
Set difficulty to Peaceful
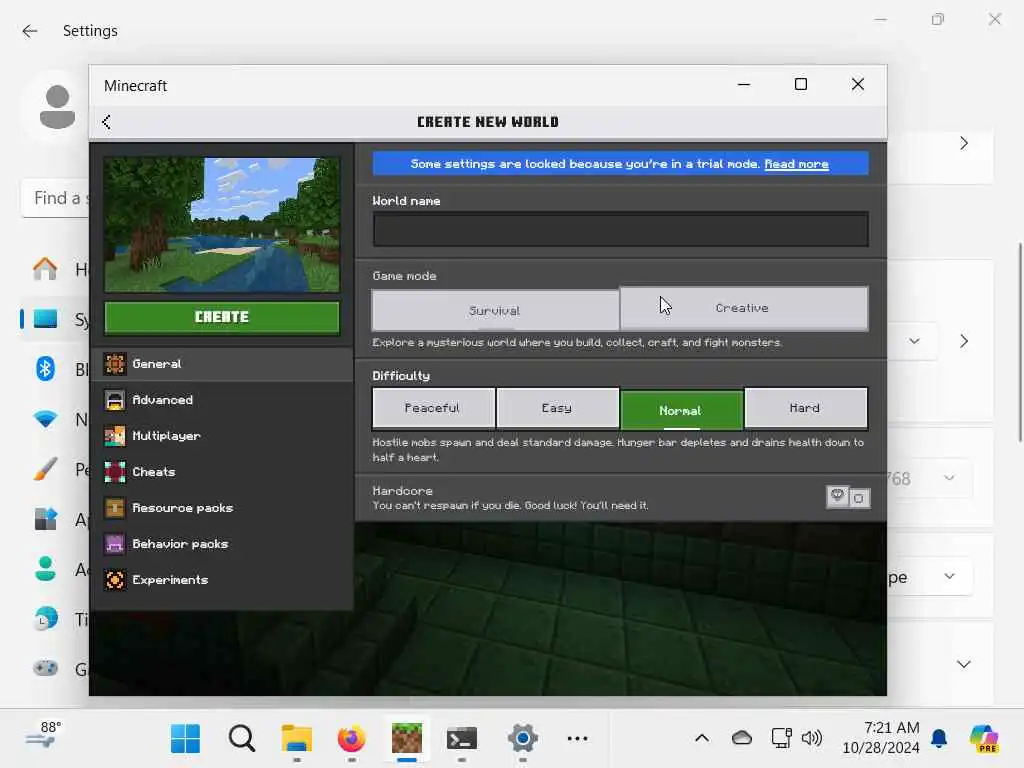coord(433,408)
